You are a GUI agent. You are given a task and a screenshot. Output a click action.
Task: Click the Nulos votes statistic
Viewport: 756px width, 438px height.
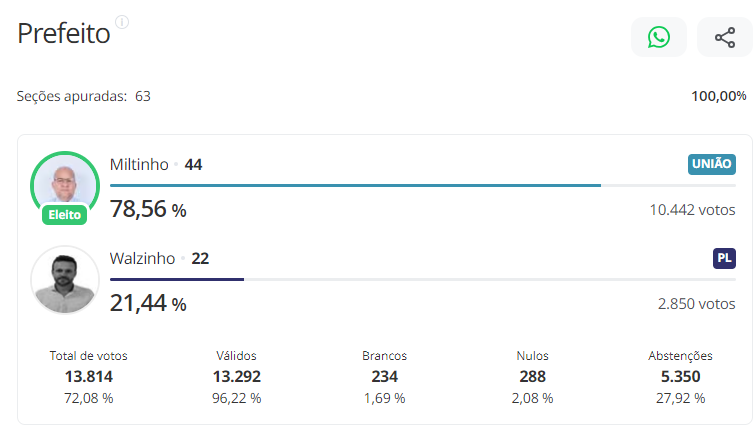[x=532, y=376]
